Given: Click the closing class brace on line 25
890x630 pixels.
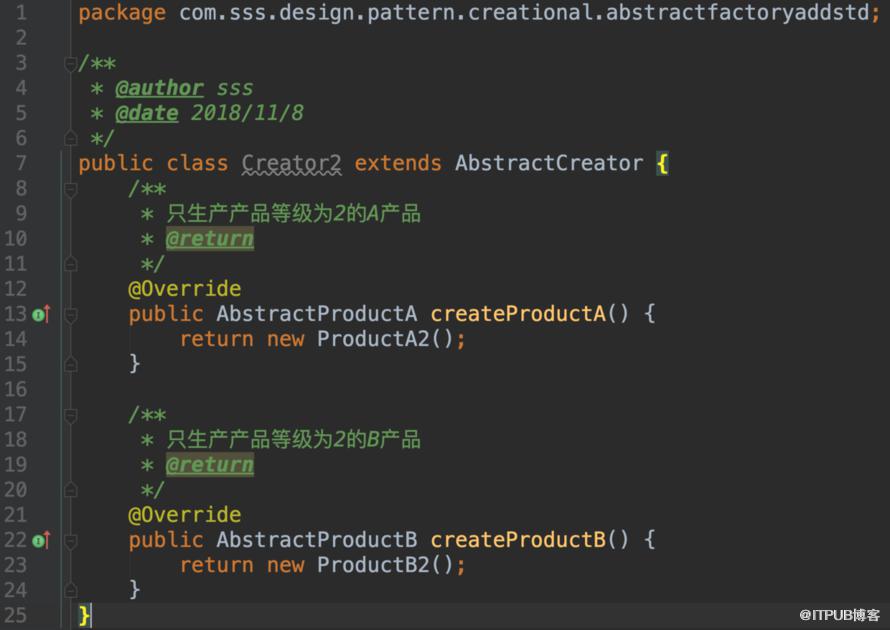Looking at the screenshot, I should [84, 616].
